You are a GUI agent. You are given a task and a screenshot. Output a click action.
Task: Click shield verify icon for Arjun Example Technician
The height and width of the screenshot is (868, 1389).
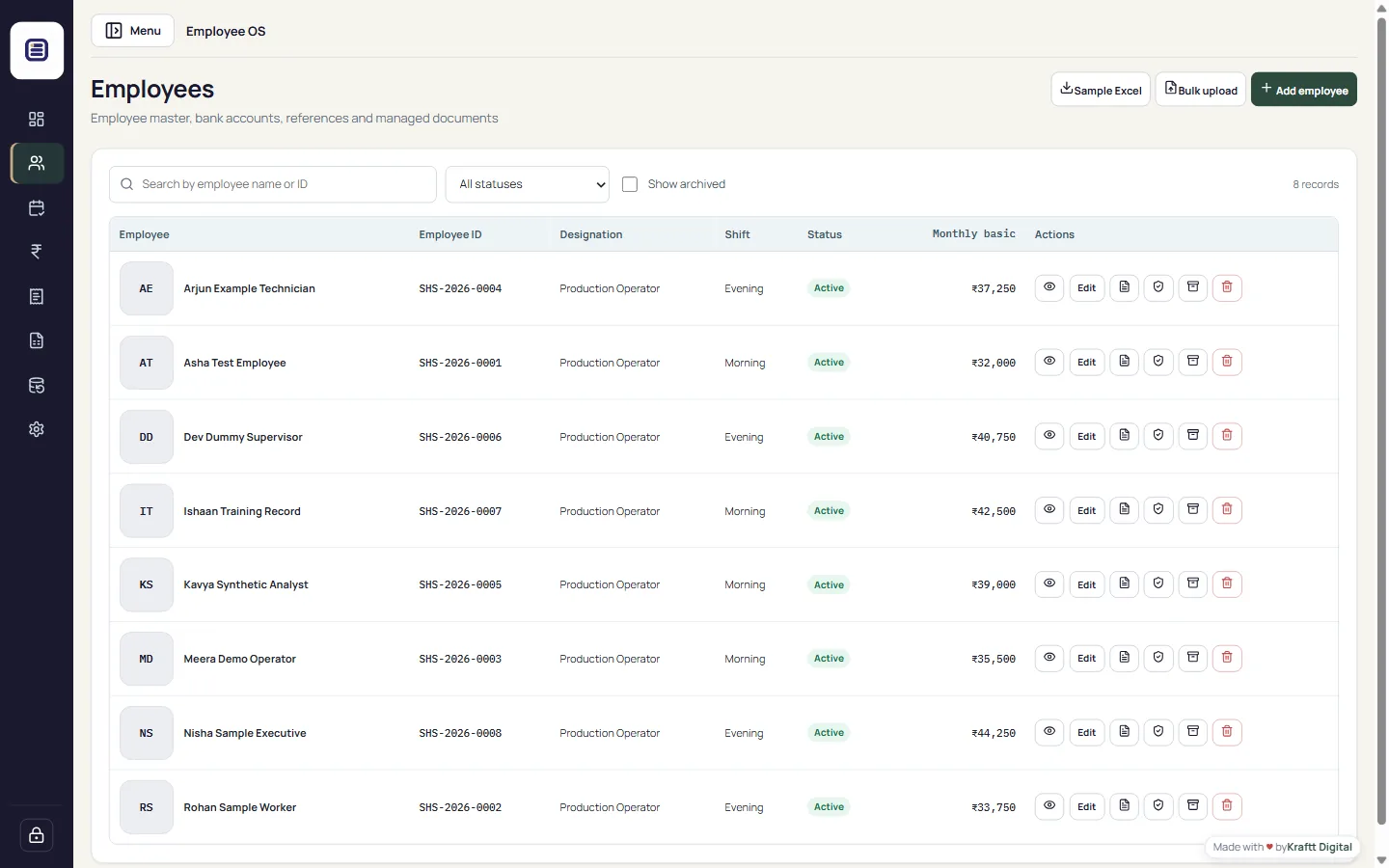click(x=1158, y=287)
